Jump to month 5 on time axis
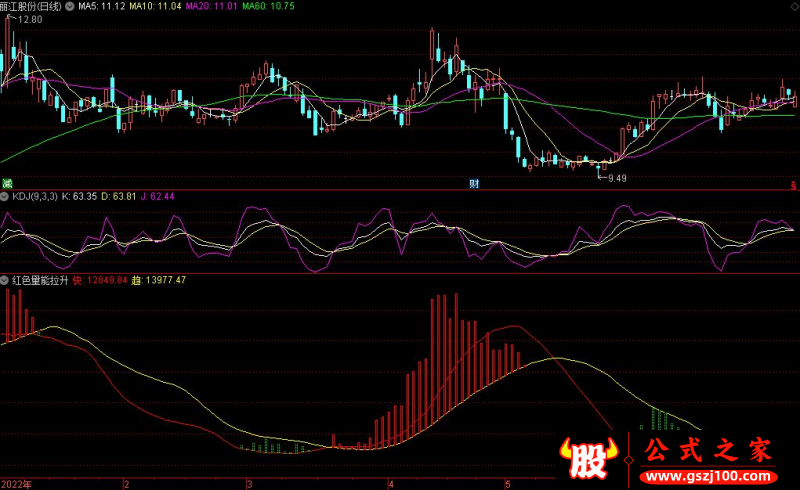The height and width of the screenshot is (490, 800). [508, 483]
